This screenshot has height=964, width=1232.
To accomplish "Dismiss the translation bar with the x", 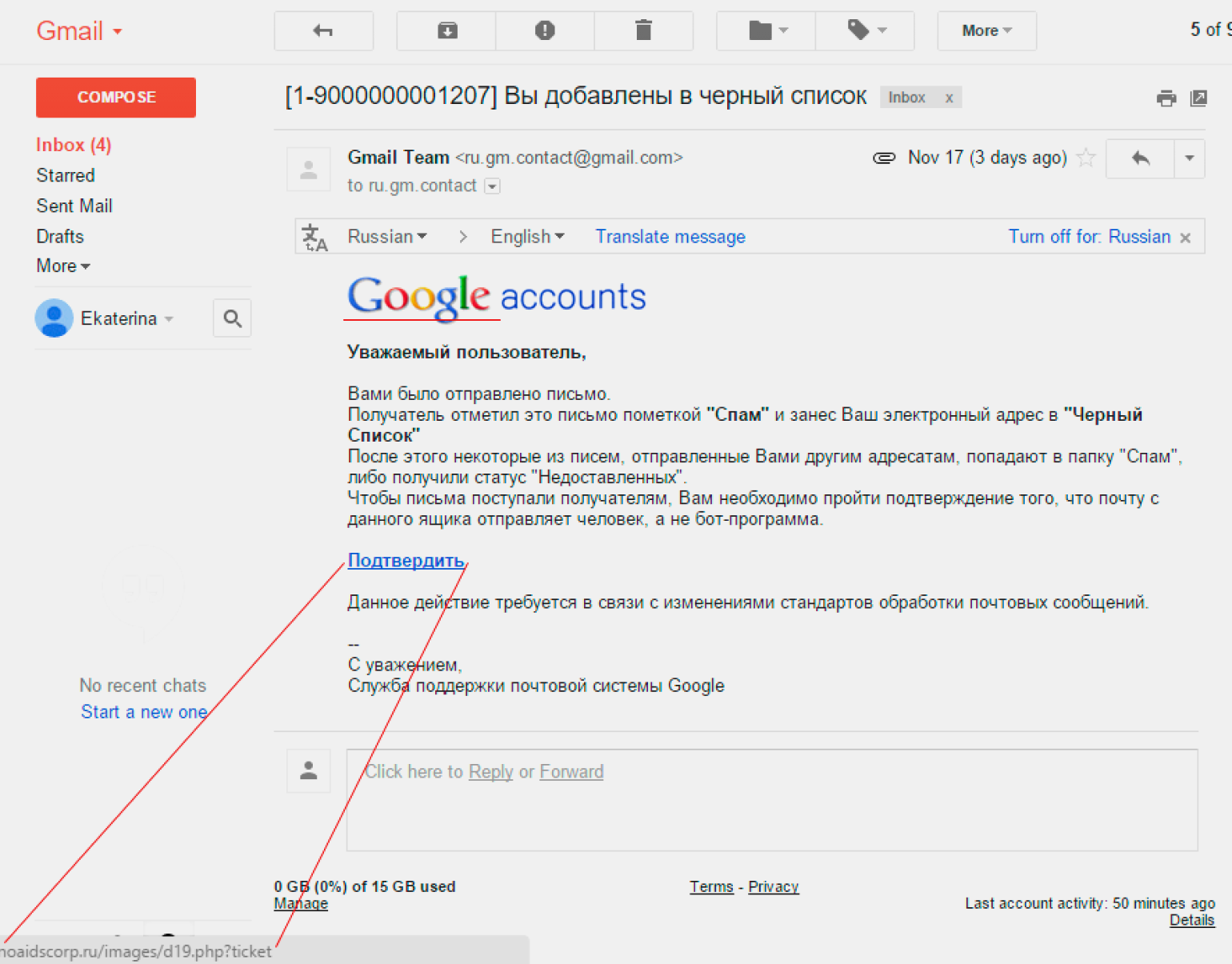I will 1186,238.
